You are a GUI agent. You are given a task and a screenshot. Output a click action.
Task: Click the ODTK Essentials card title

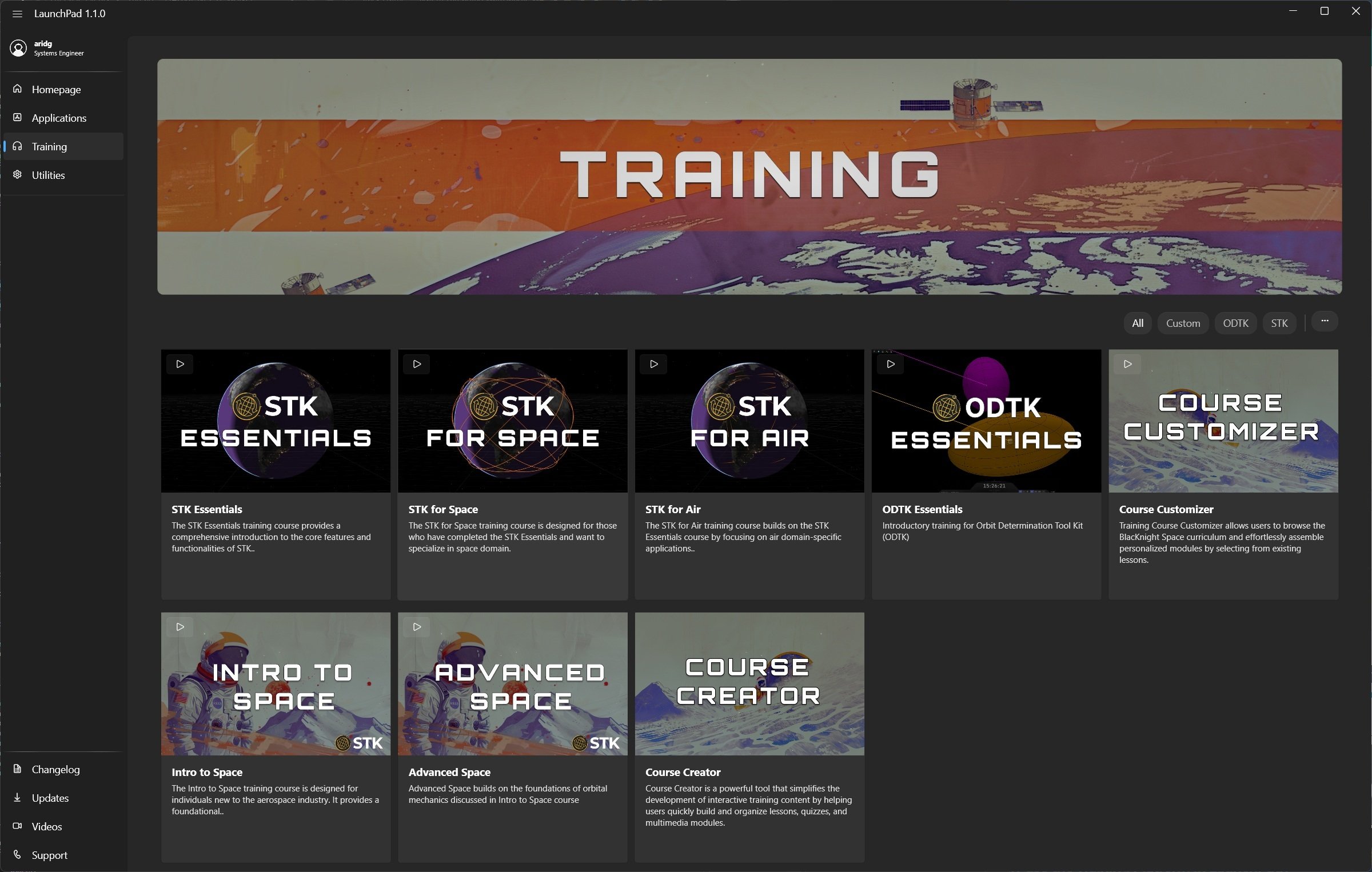click(922, 509)
